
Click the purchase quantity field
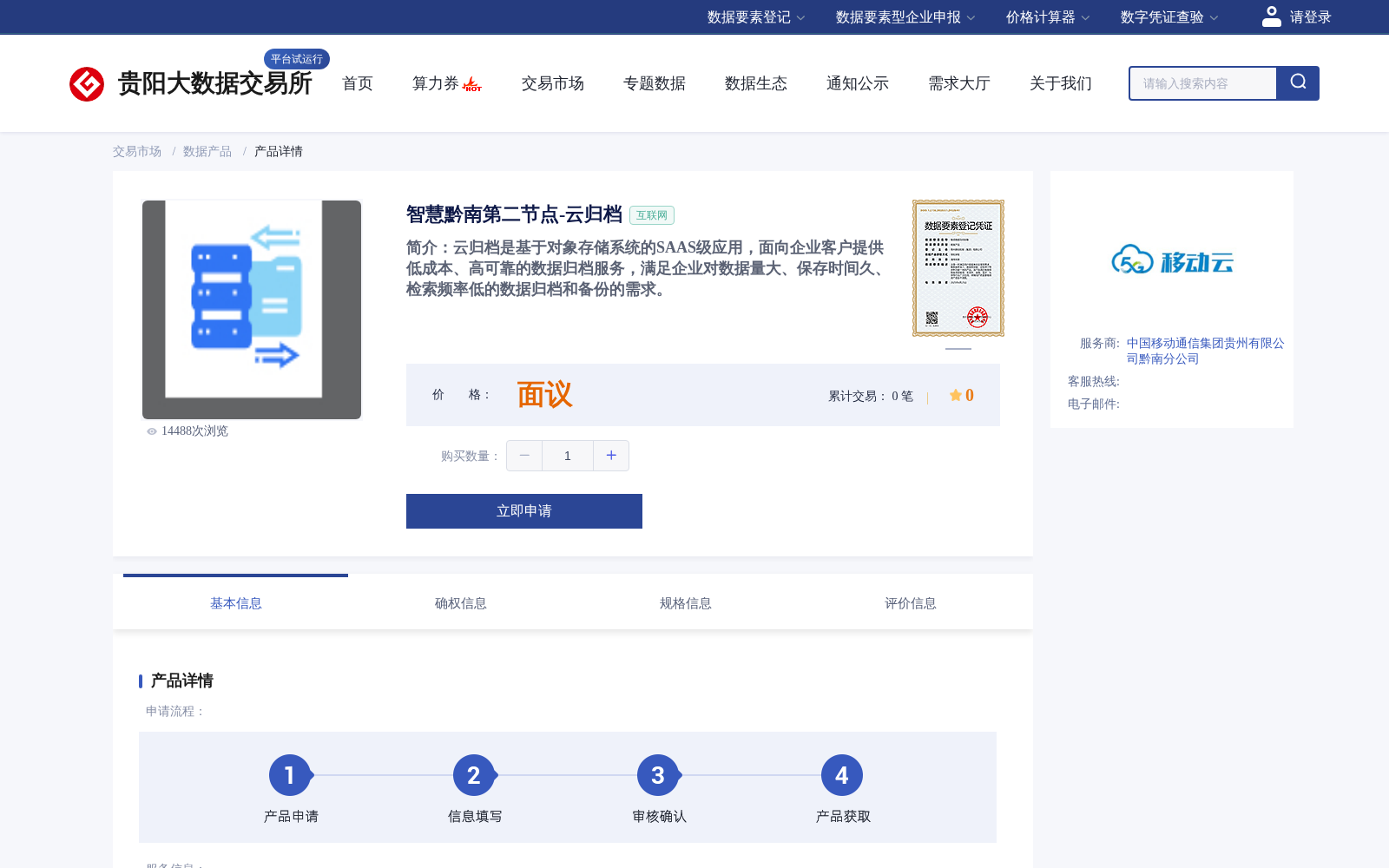click(x=568, y=456)
